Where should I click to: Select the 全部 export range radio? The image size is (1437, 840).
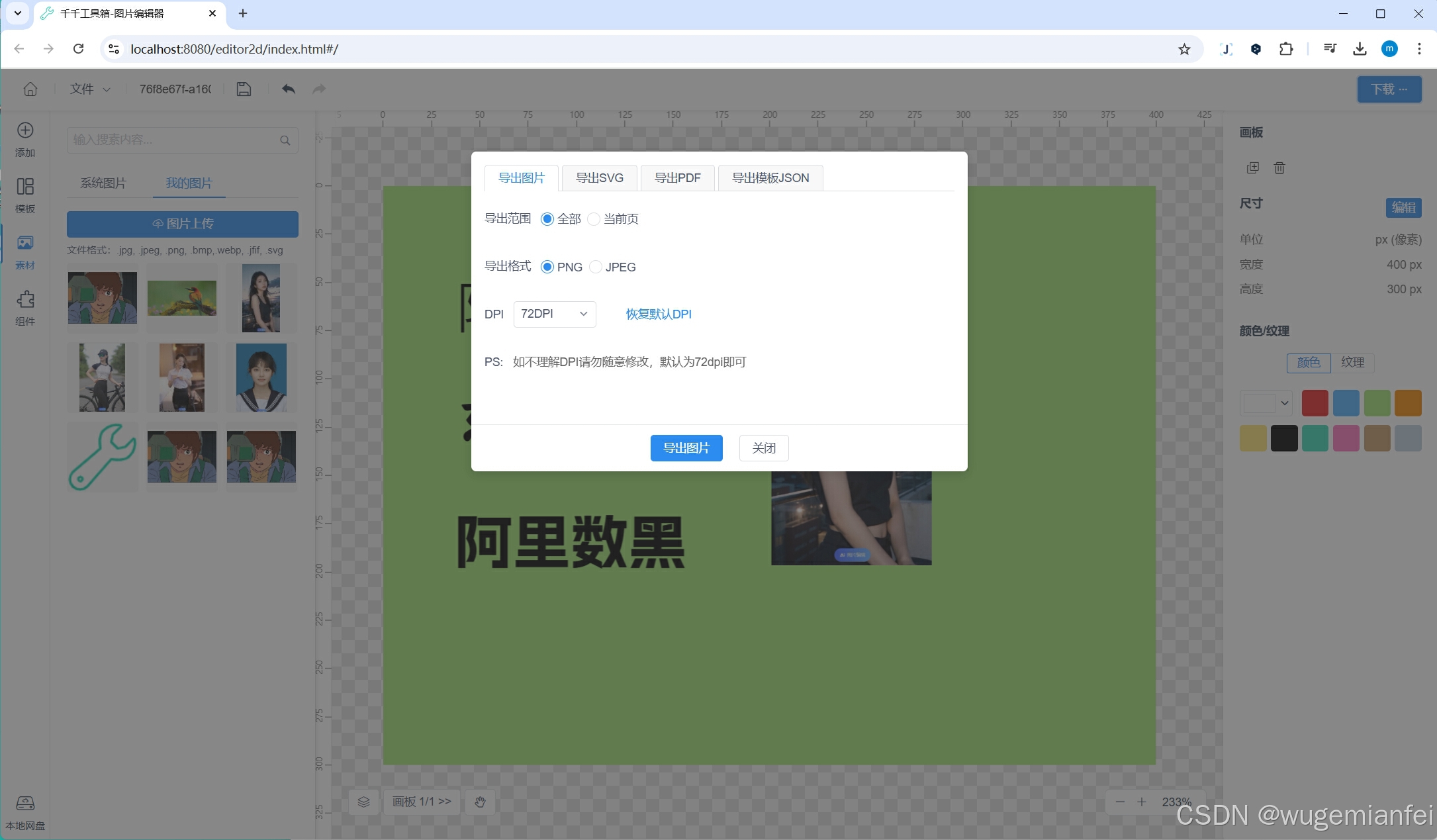pos(547,219)
